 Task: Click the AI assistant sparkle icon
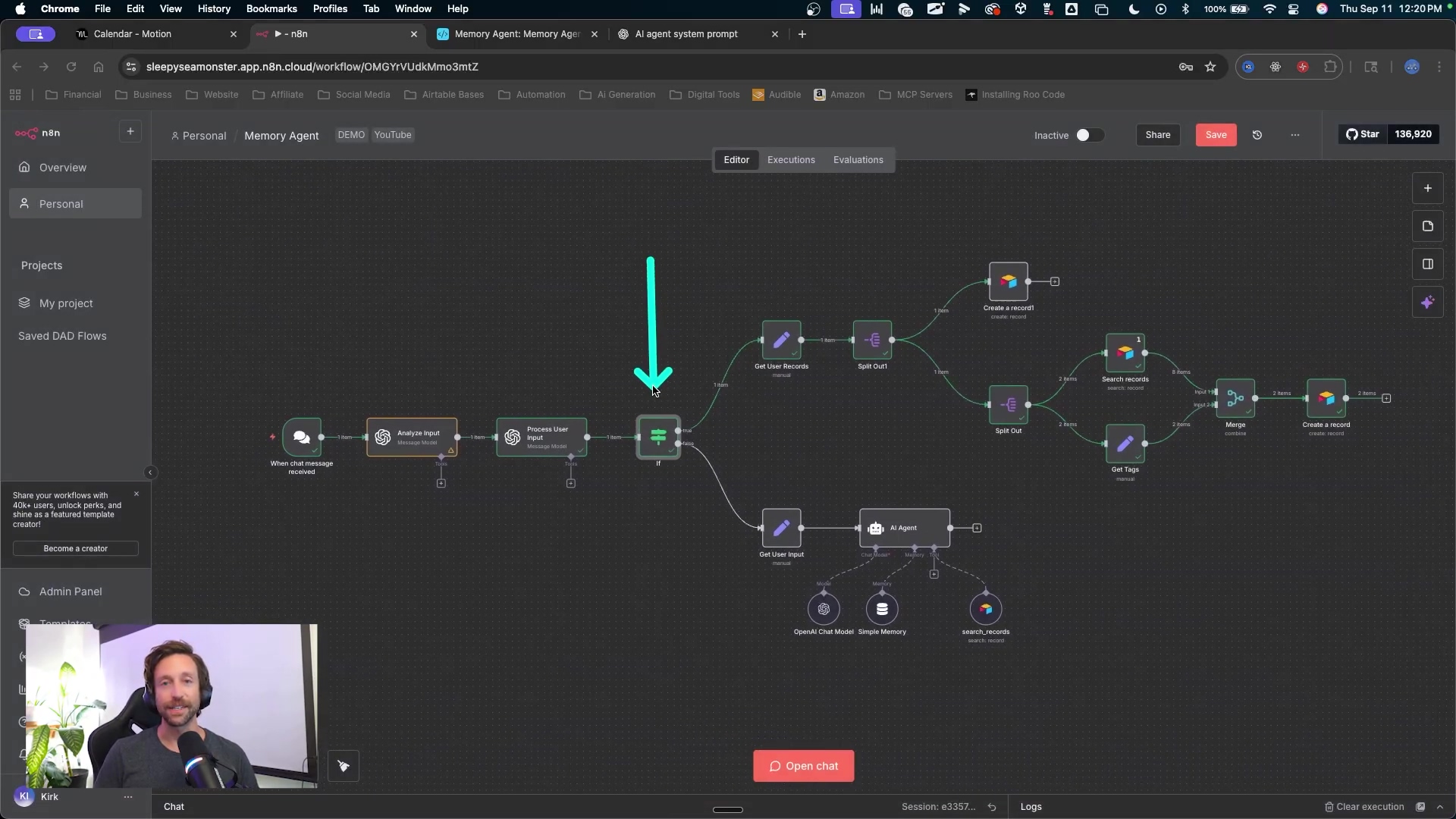1427,303
